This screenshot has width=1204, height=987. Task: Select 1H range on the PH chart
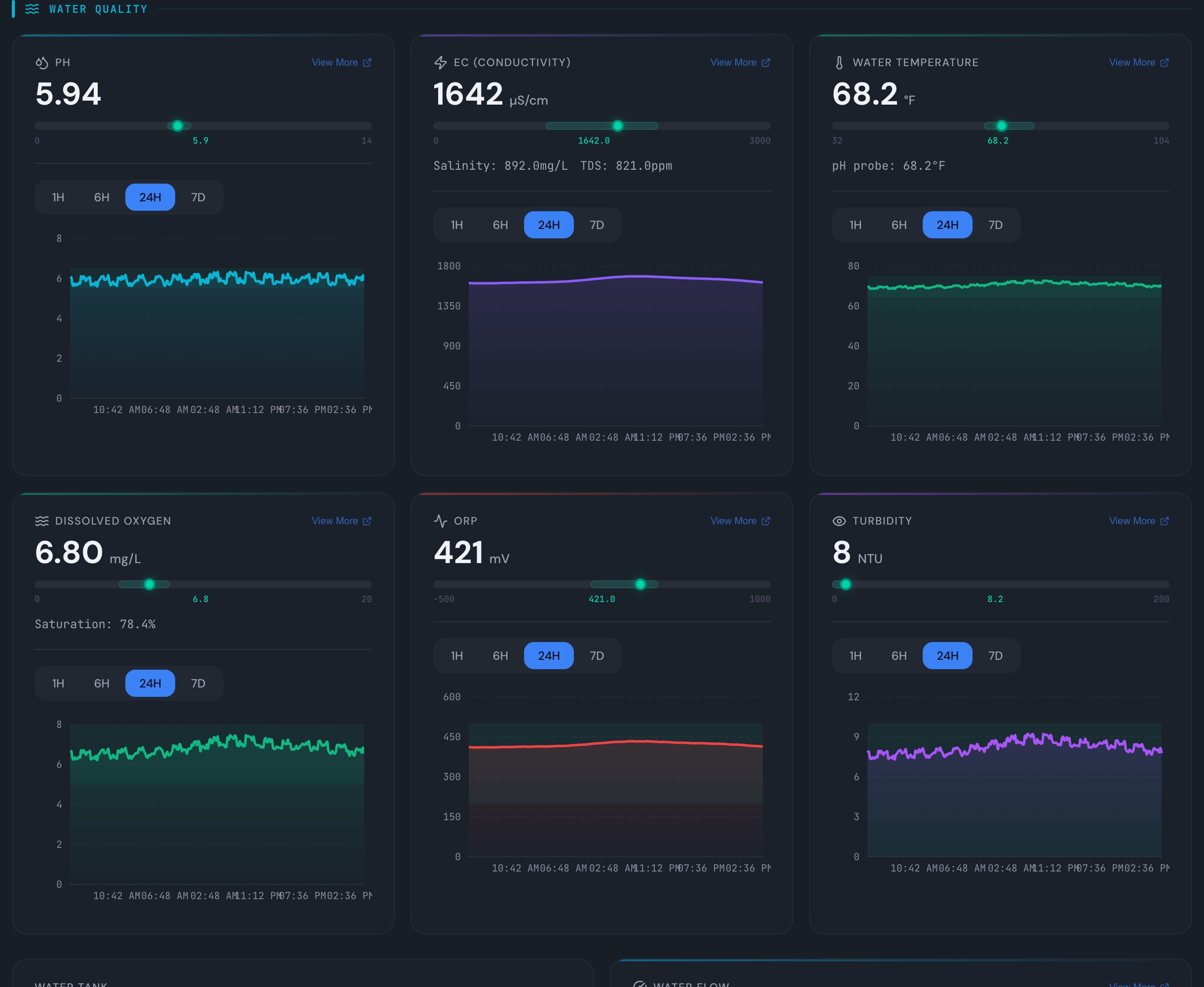coord(58,197)
